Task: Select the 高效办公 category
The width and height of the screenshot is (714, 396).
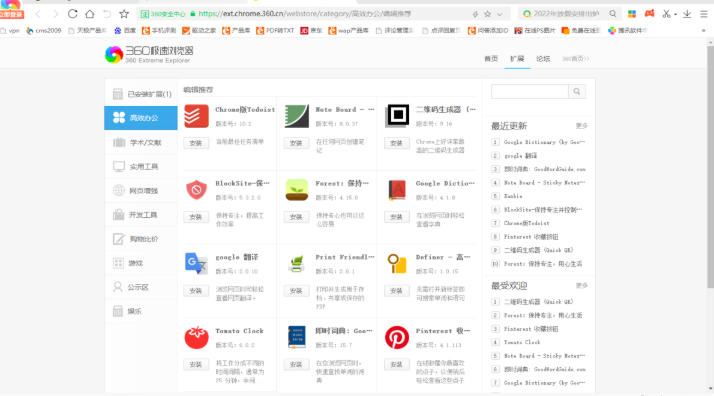Action: tap(141, 118)
